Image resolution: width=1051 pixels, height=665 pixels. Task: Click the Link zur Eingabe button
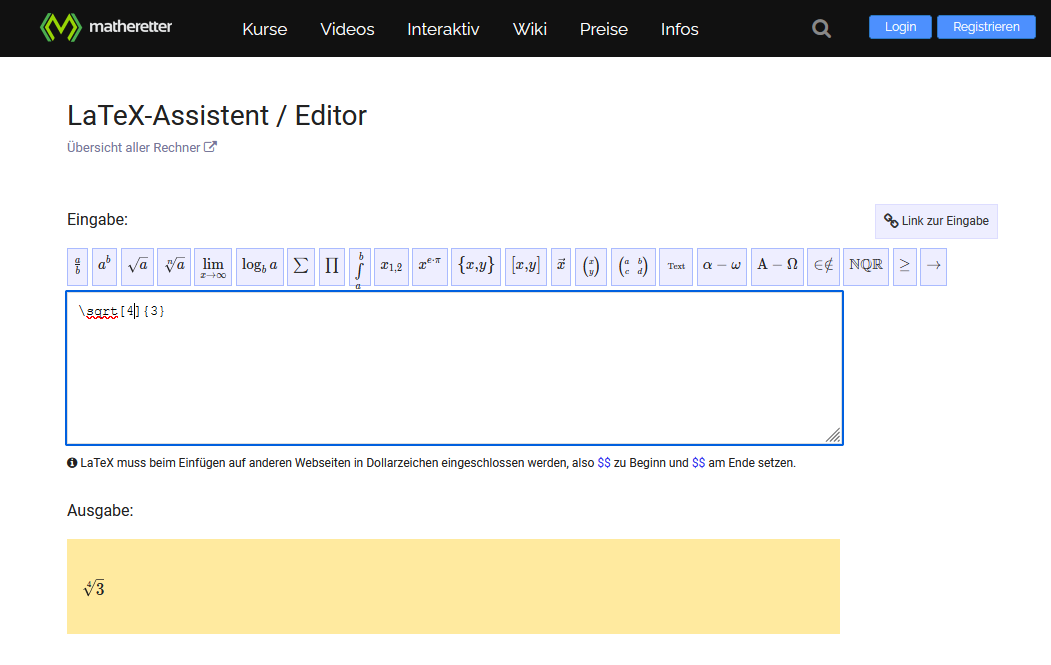click(936, 221)
